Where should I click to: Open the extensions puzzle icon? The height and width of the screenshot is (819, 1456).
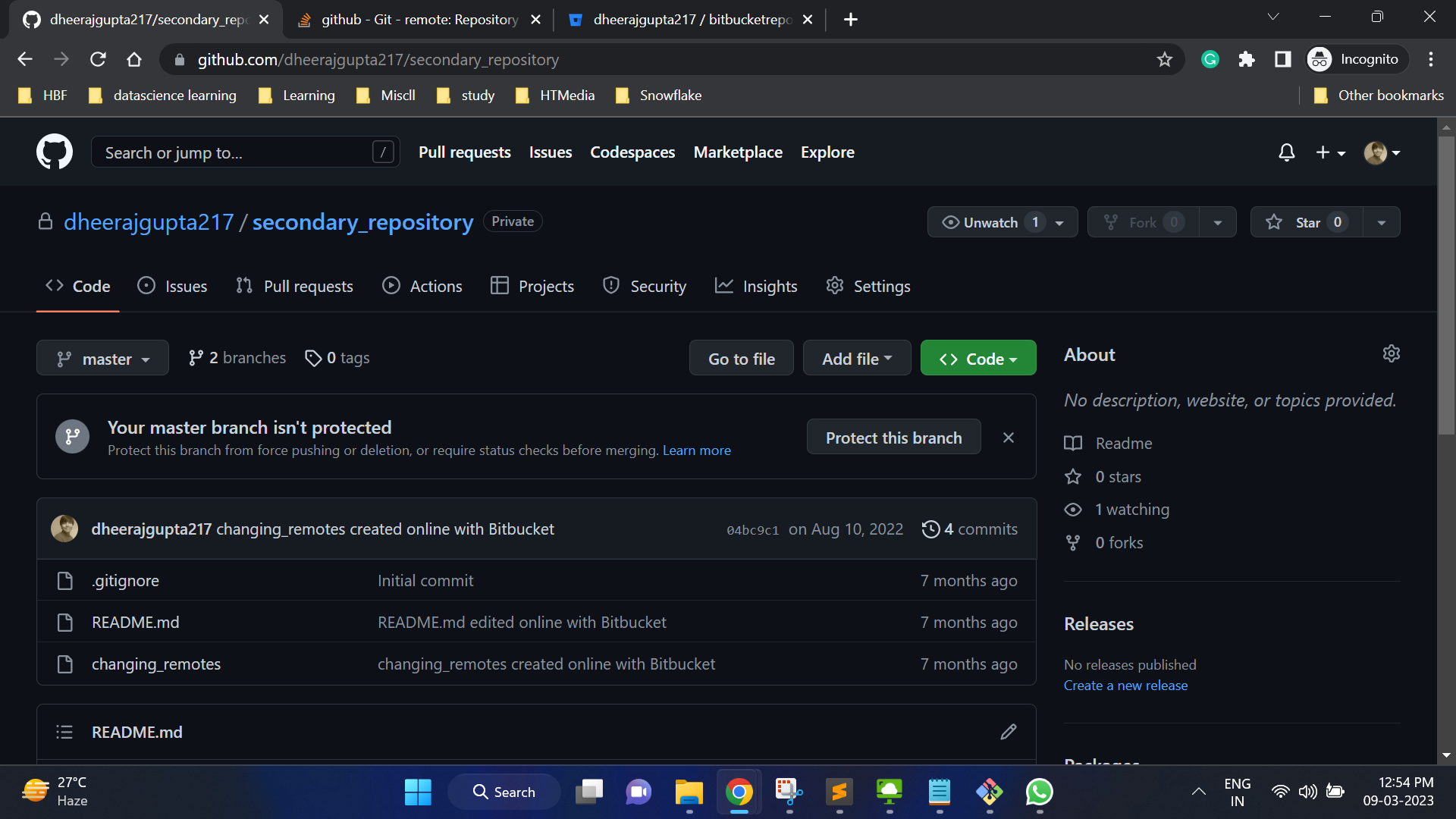click(1246, 59)
